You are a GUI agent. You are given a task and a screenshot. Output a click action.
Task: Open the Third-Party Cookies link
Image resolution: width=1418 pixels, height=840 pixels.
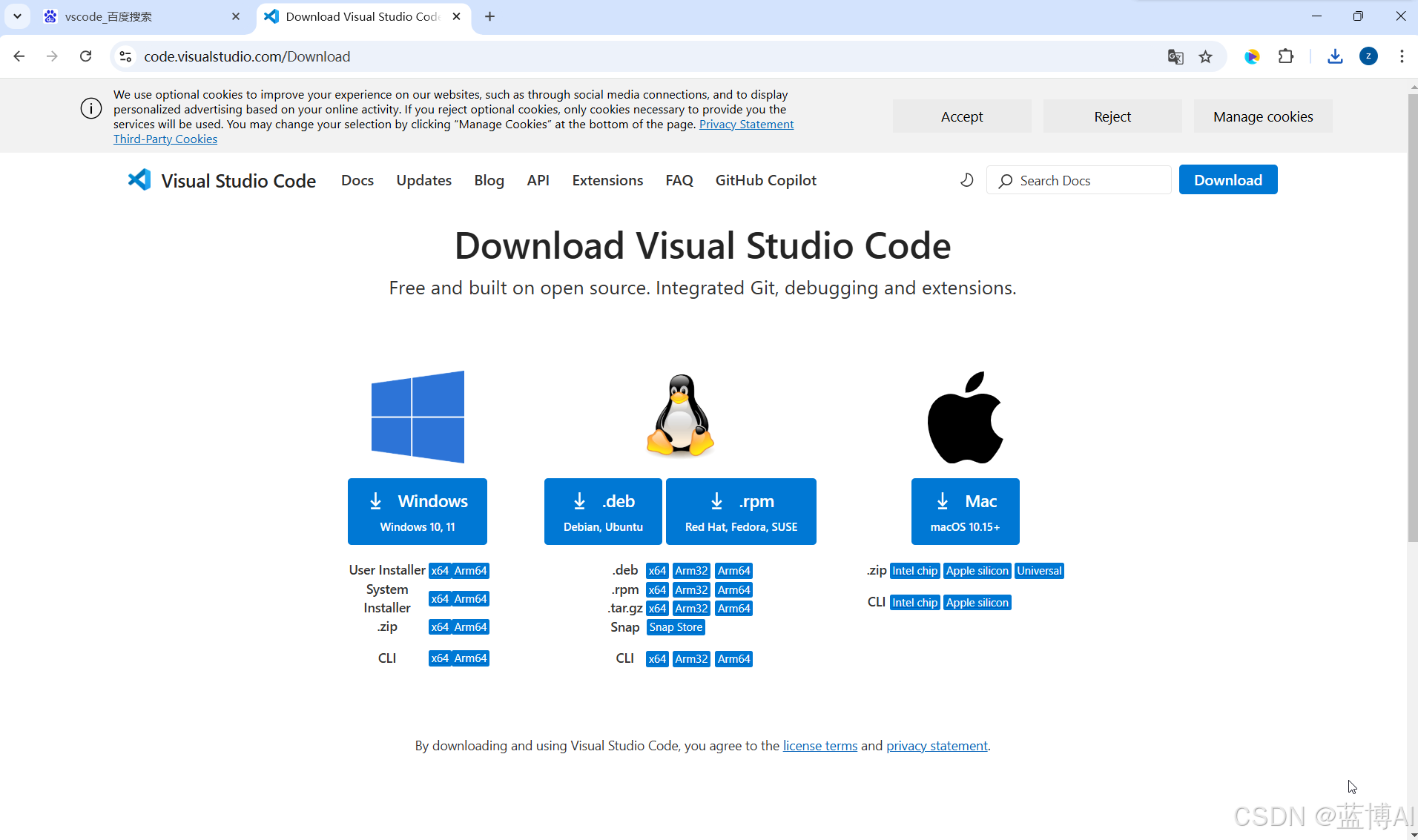(165, 139)
